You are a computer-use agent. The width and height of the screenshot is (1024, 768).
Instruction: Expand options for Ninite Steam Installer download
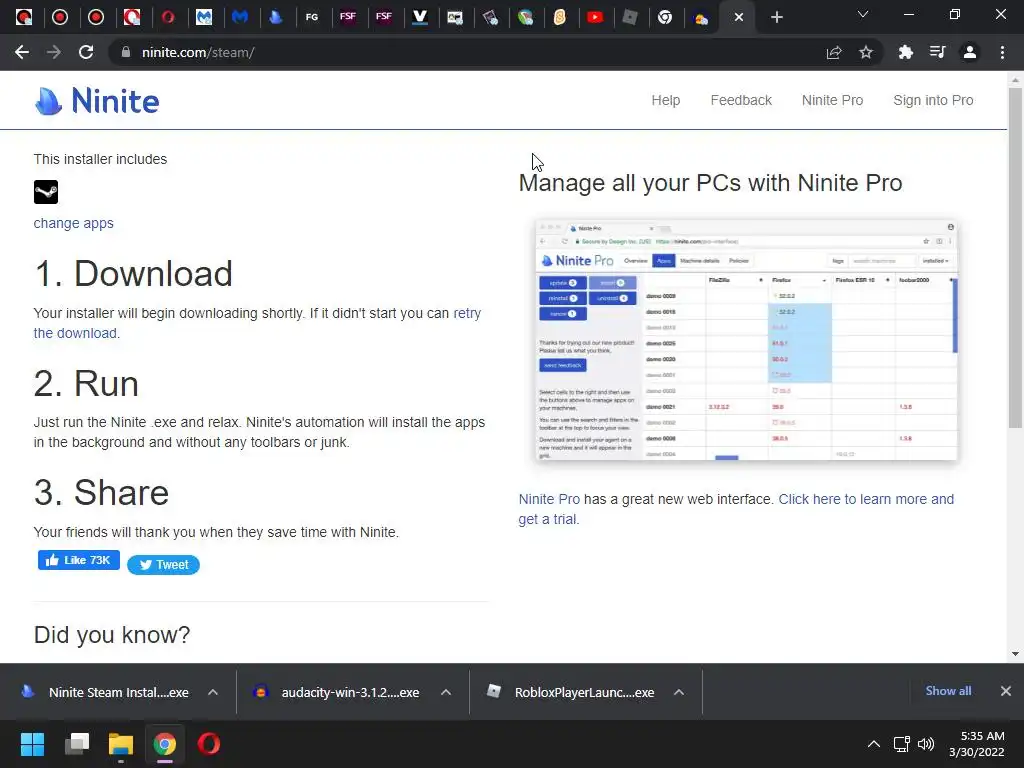coord(213,692)
